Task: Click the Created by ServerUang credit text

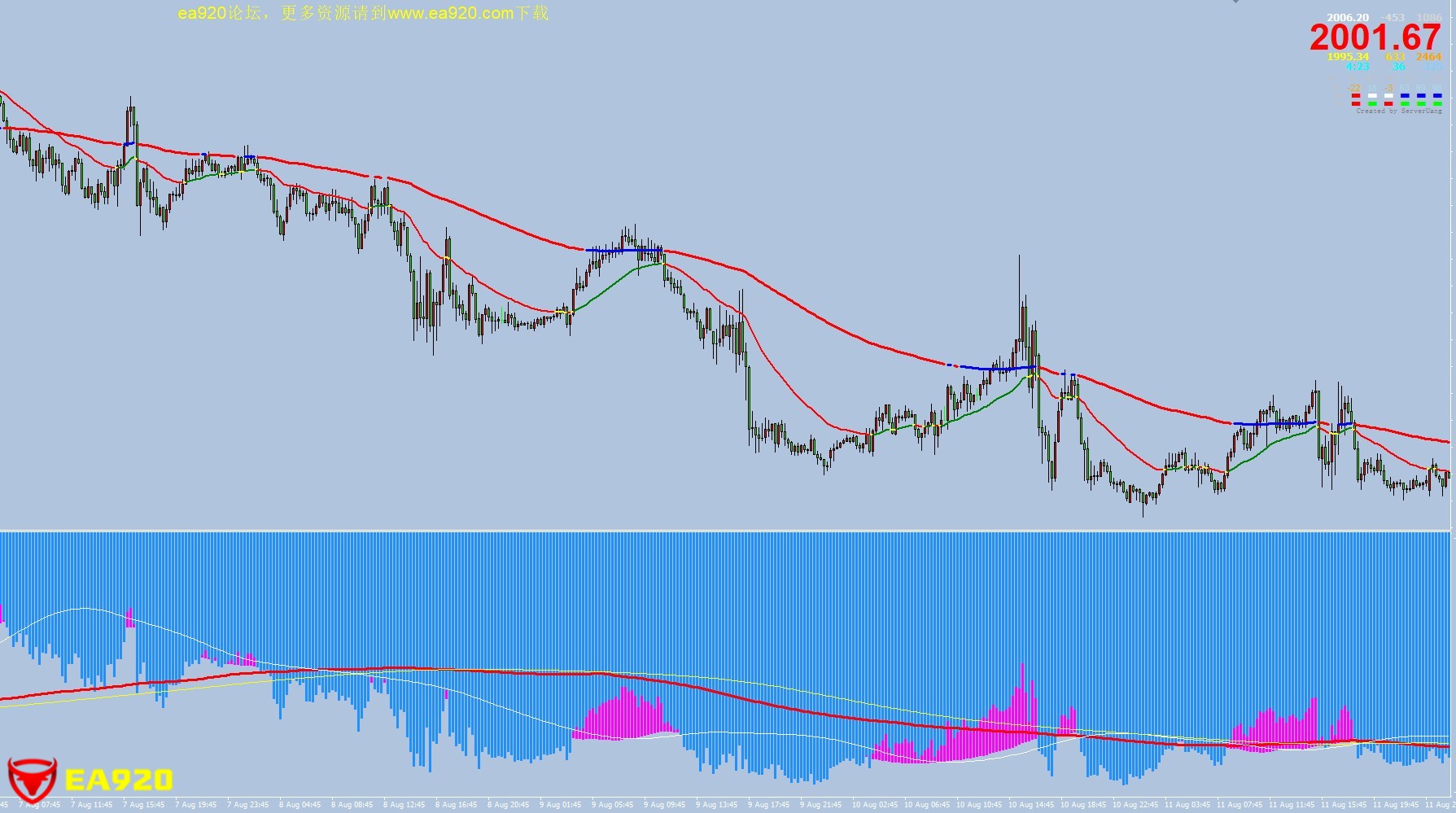Action: tap(1399, 111)
